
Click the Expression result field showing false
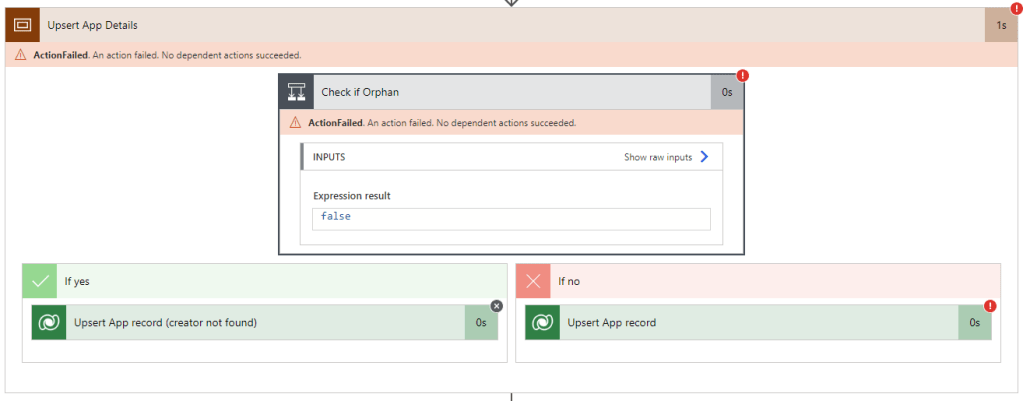[511, 217]
